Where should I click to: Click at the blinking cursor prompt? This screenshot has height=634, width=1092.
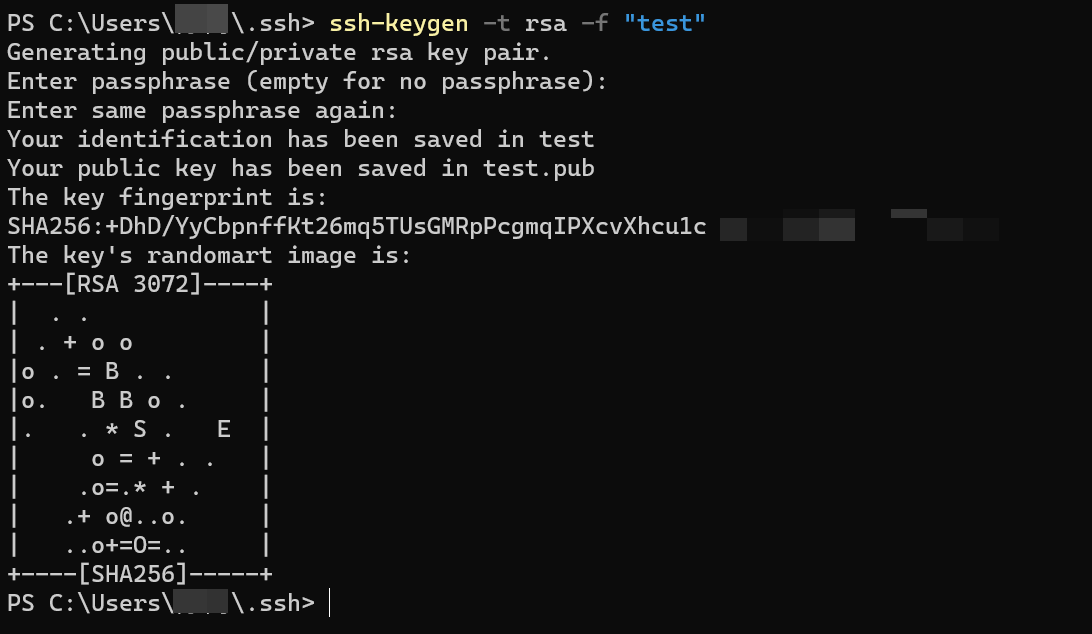(x=329, y=603)
